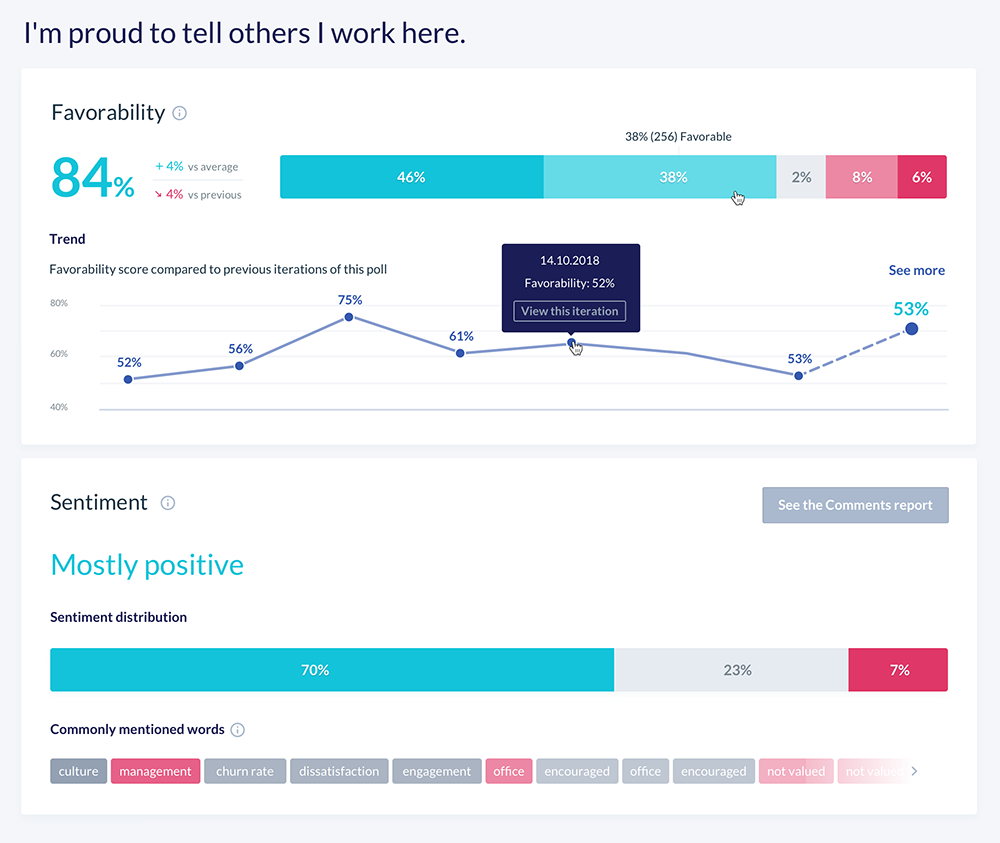Click the culture word tag
The width and height of the screenshot is (1000, 843).
coord(78,771)
